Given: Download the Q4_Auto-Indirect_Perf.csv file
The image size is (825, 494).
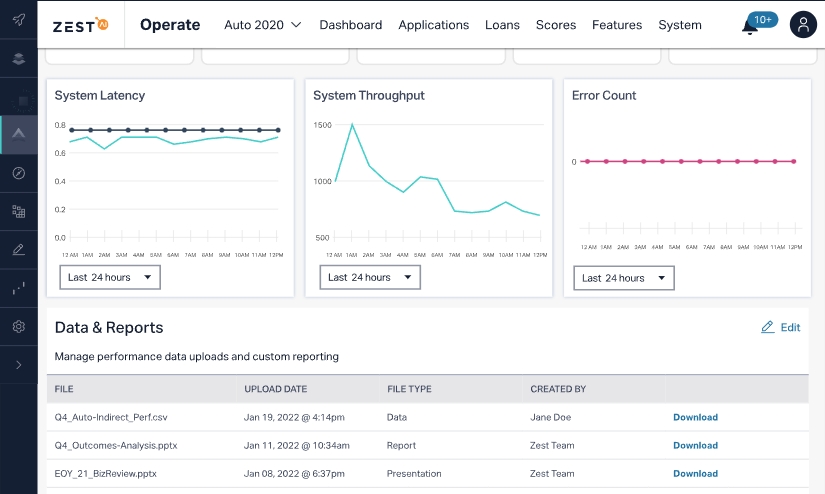Looking at the screenshot, I should (695, 417).
